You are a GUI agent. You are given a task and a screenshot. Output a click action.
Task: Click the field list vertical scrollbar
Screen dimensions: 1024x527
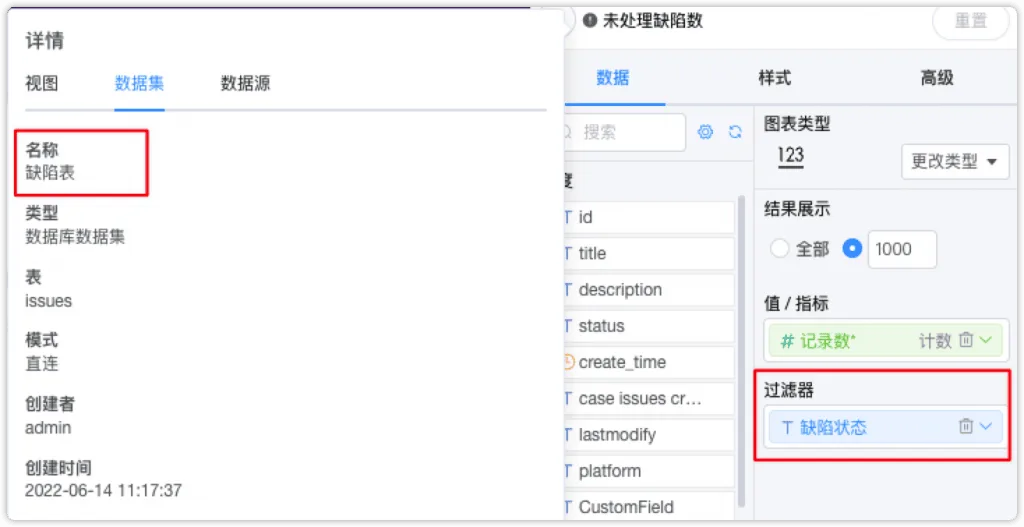(741, 349)
